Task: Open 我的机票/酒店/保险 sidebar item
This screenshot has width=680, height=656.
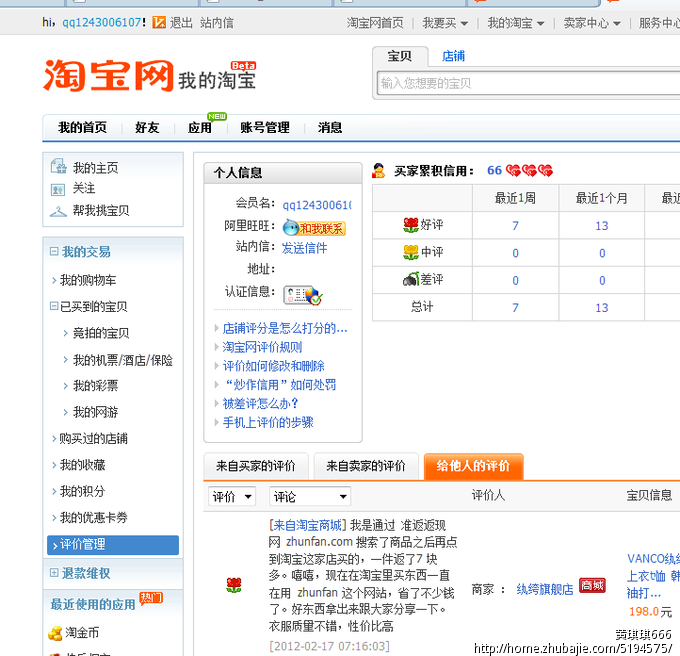Action: (x=123, y=360)
